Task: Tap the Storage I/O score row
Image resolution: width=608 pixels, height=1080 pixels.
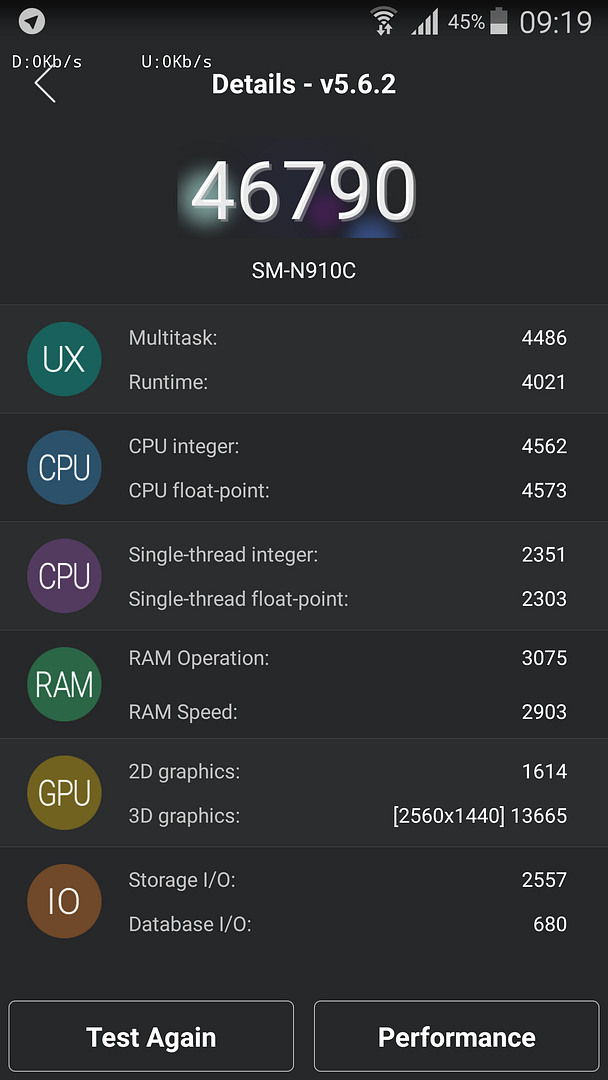Action: [347, 880]
